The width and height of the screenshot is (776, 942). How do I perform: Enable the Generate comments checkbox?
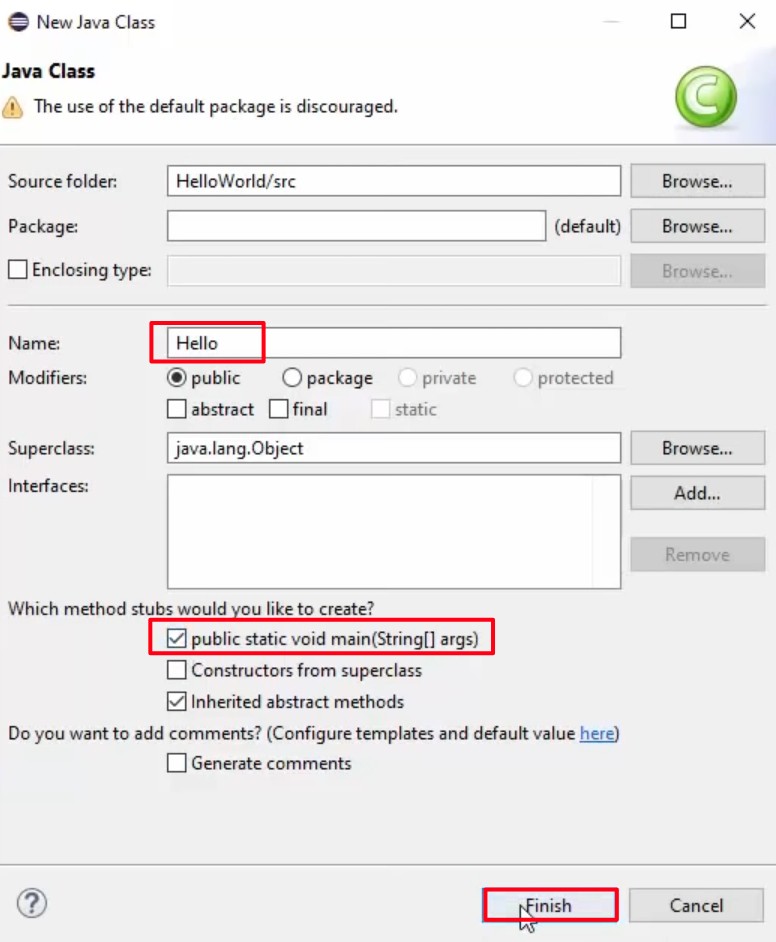(177, 763)
